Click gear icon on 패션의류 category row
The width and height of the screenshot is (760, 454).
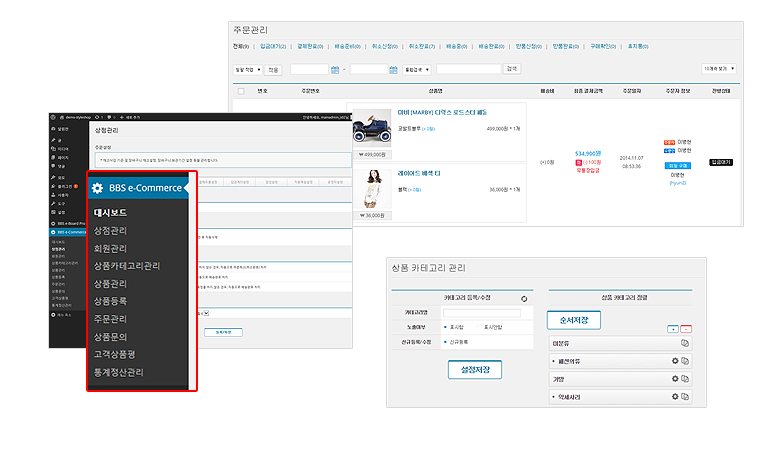pos(675,361)
